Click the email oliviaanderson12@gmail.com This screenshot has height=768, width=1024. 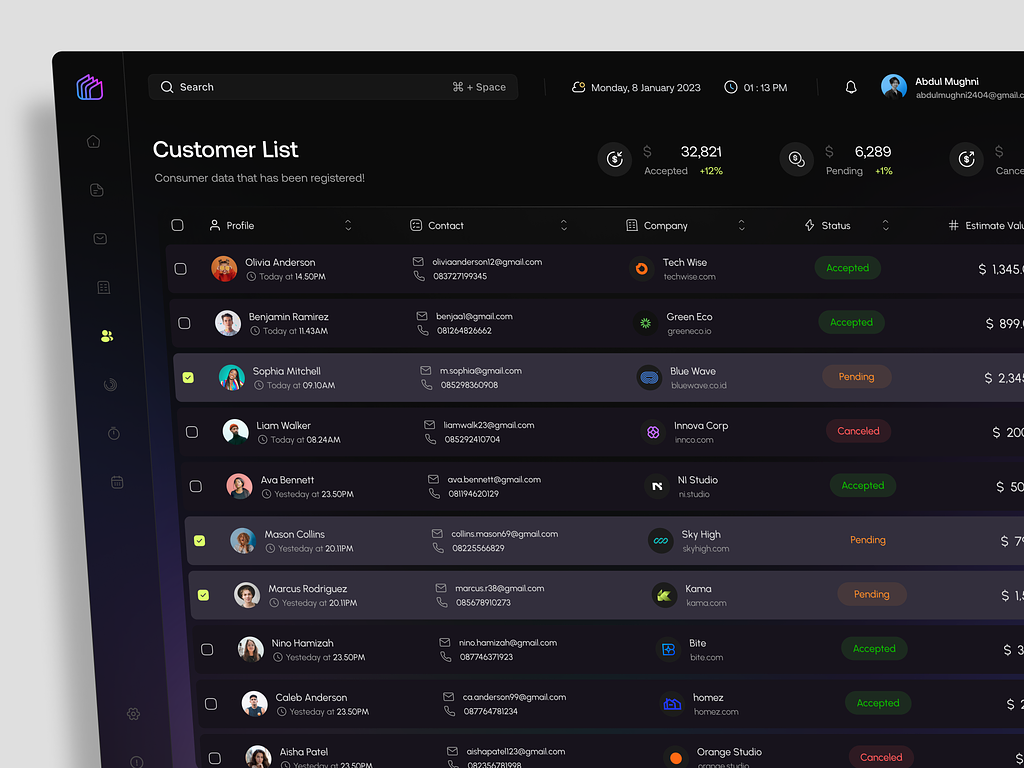487,262
